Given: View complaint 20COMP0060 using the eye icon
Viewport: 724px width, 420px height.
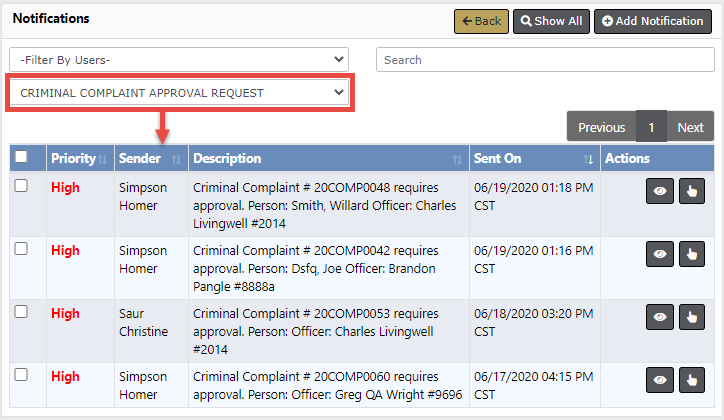Looking at the screenshot, I should (659, 380).
